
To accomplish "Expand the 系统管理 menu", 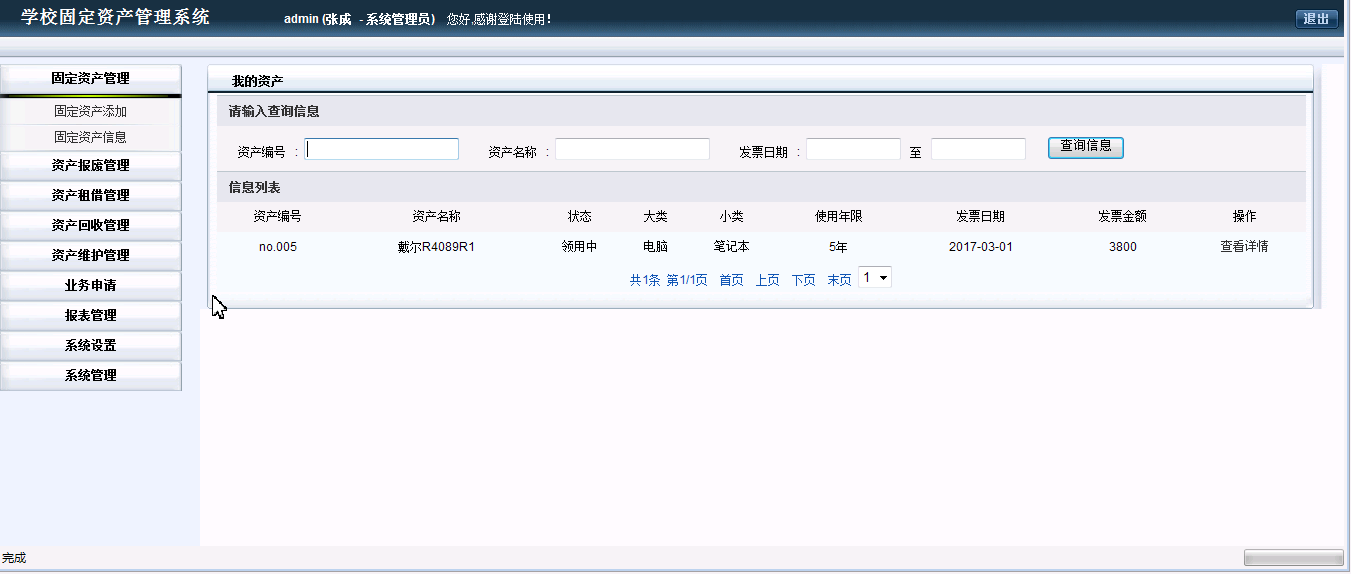I will (90, 375).
